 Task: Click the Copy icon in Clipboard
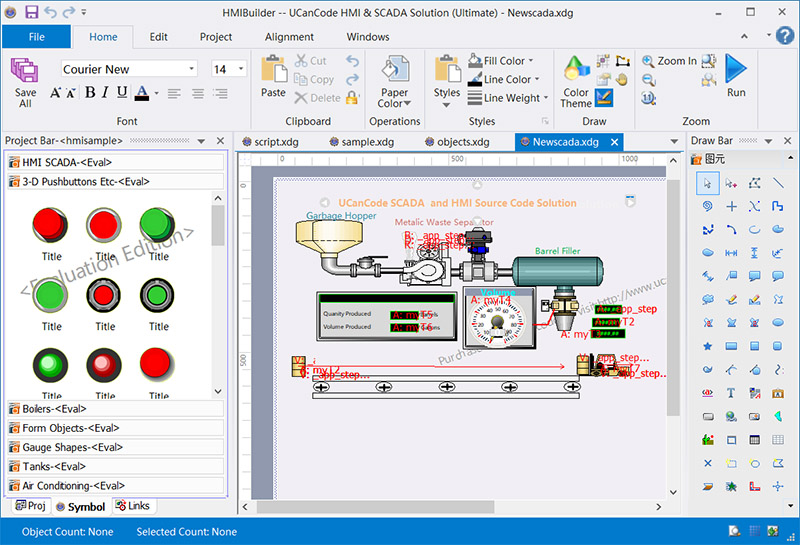(301, 79)
